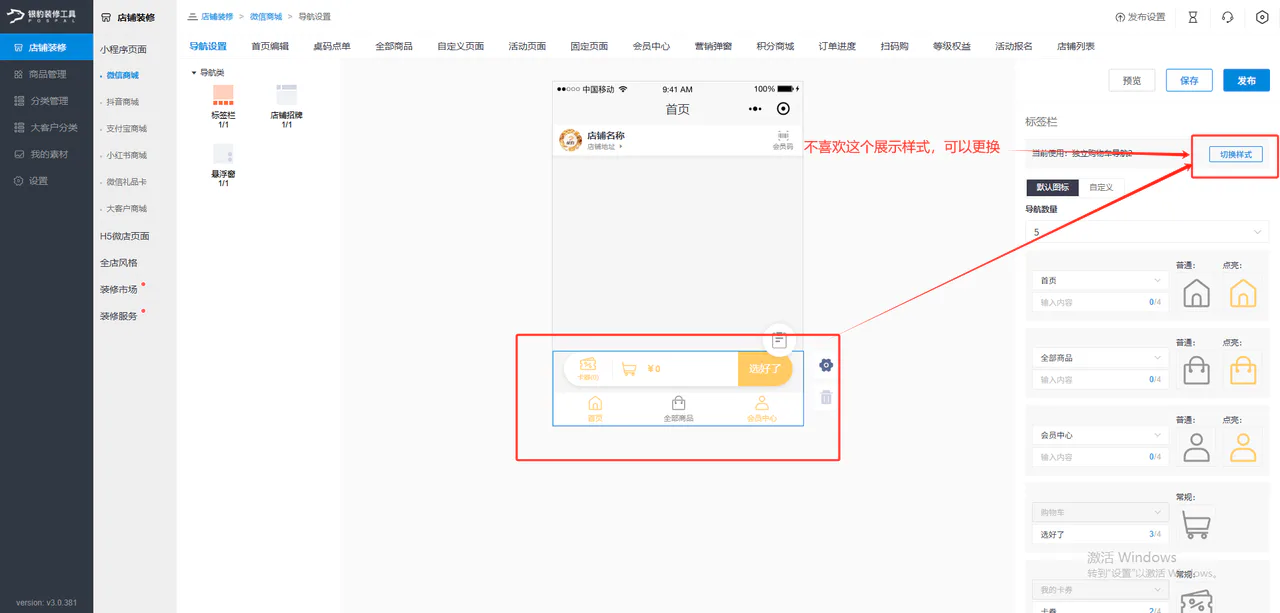Click the shopping cart icon in preview bar
Image resolution: width=1280 pixels, height=613 pixels.
(x=629, y=369)
